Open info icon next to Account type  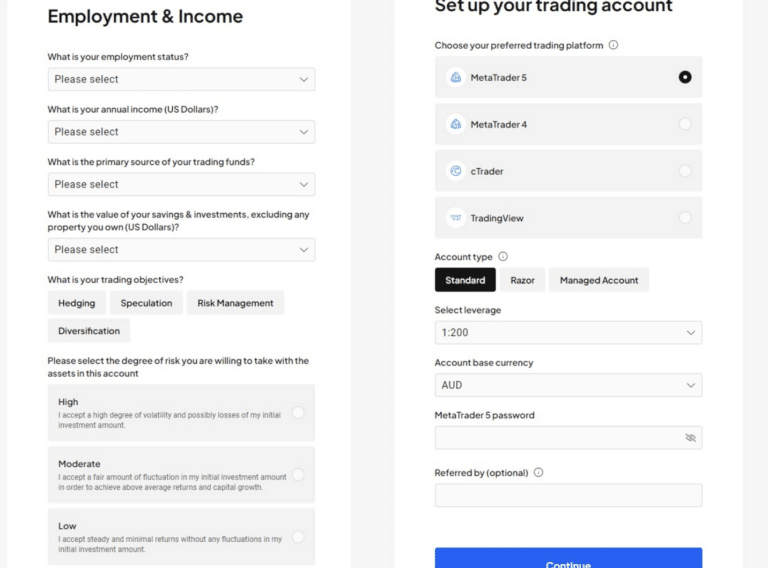(x=503, y=257)
